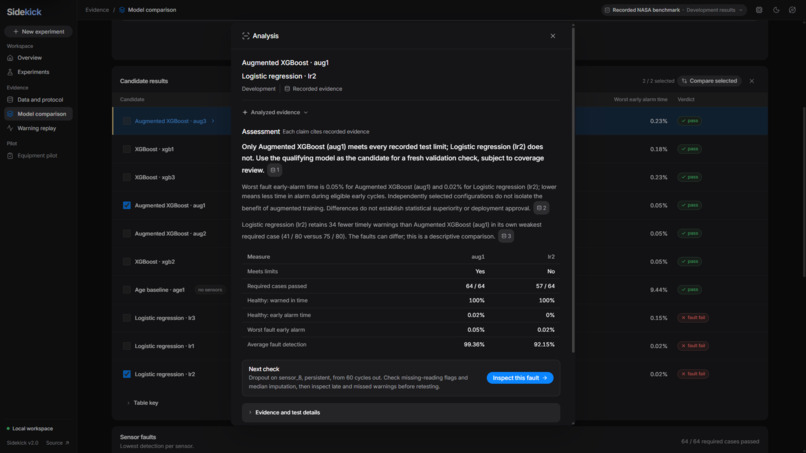Click the plus icon in New experiment
The width and height of the screenshot is (806, 453).
click(16, 32)
